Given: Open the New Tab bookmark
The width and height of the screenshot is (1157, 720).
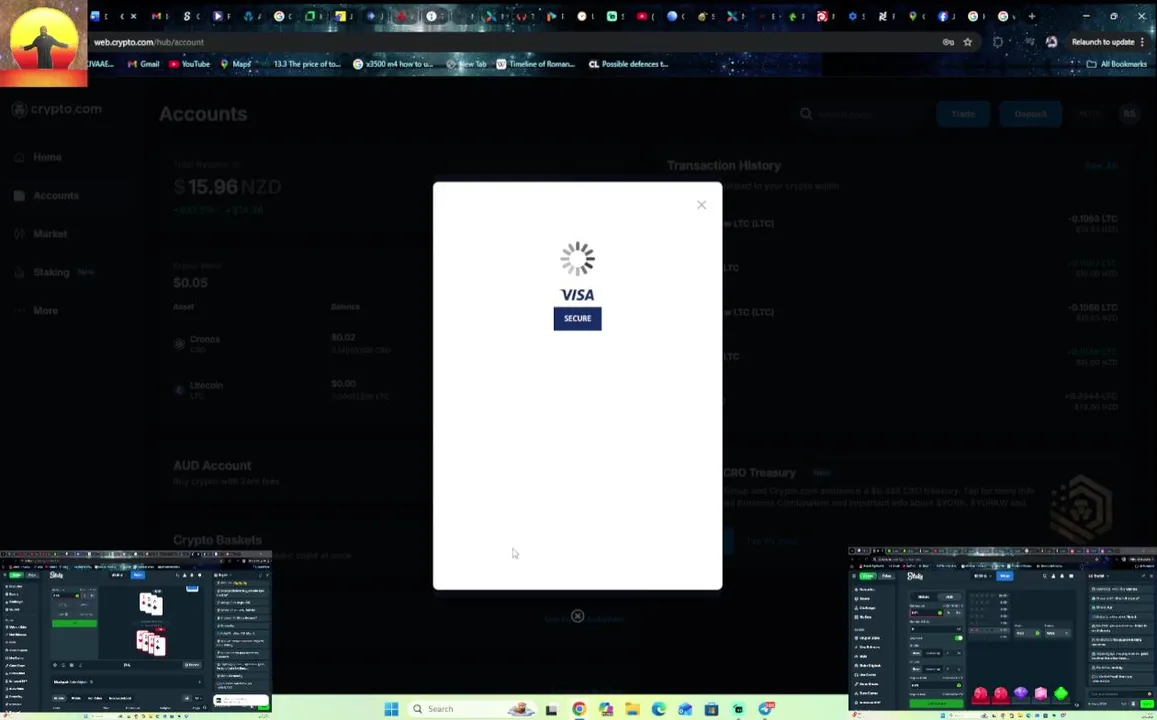Looking at the screenshot, I should pos(466,64).
